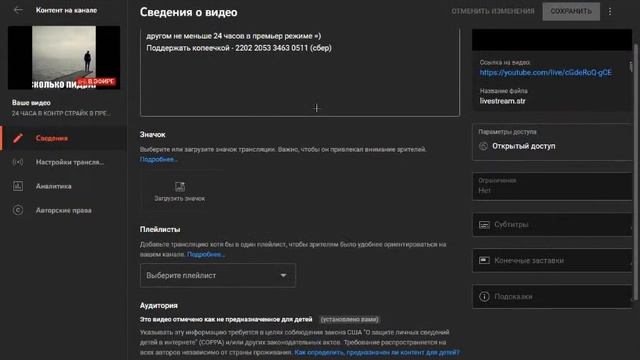
Task: Open Настройки трансляции section
Action: [x=64, y=162]
